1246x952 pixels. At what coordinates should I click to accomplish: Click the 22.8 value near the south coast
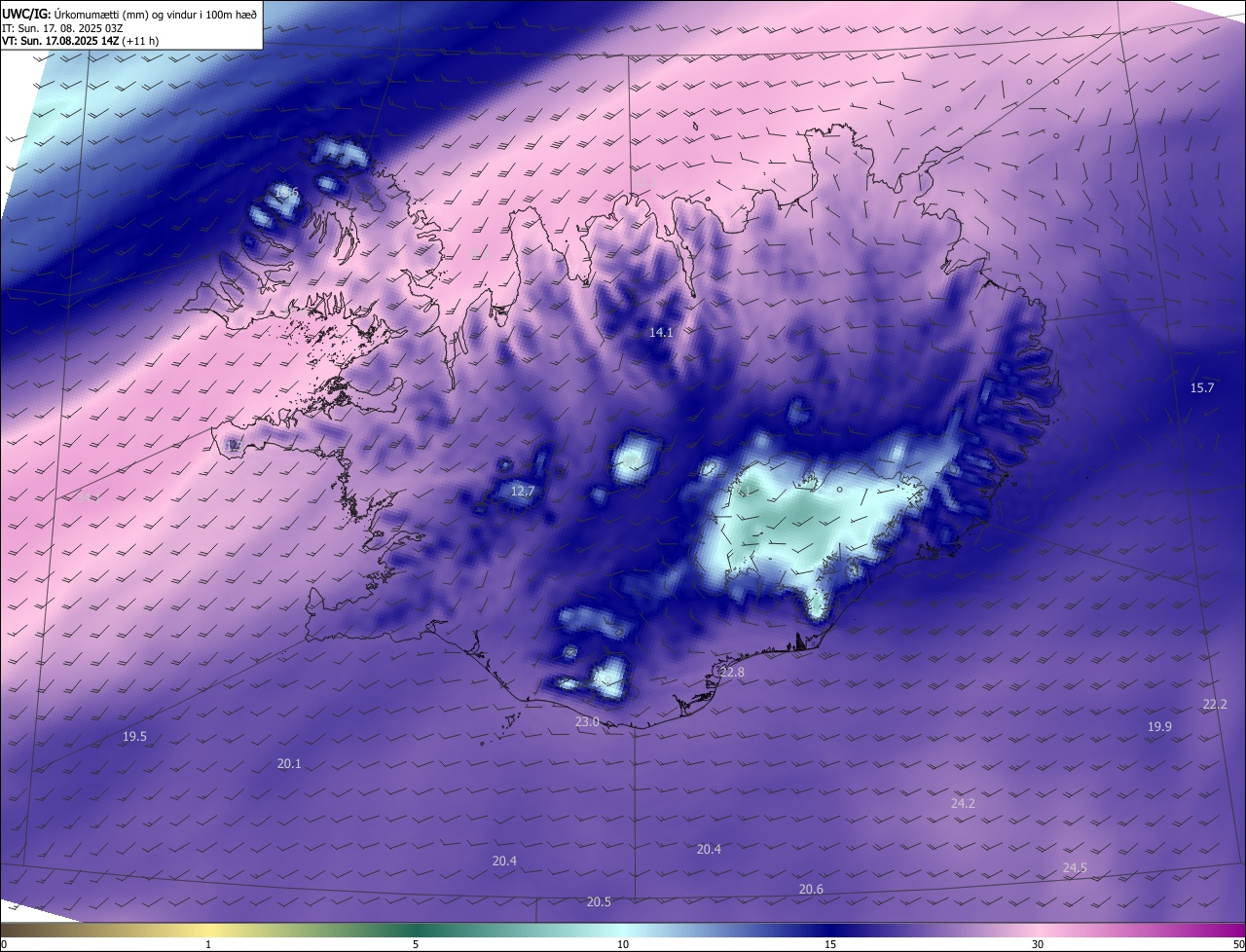point(732,673)
